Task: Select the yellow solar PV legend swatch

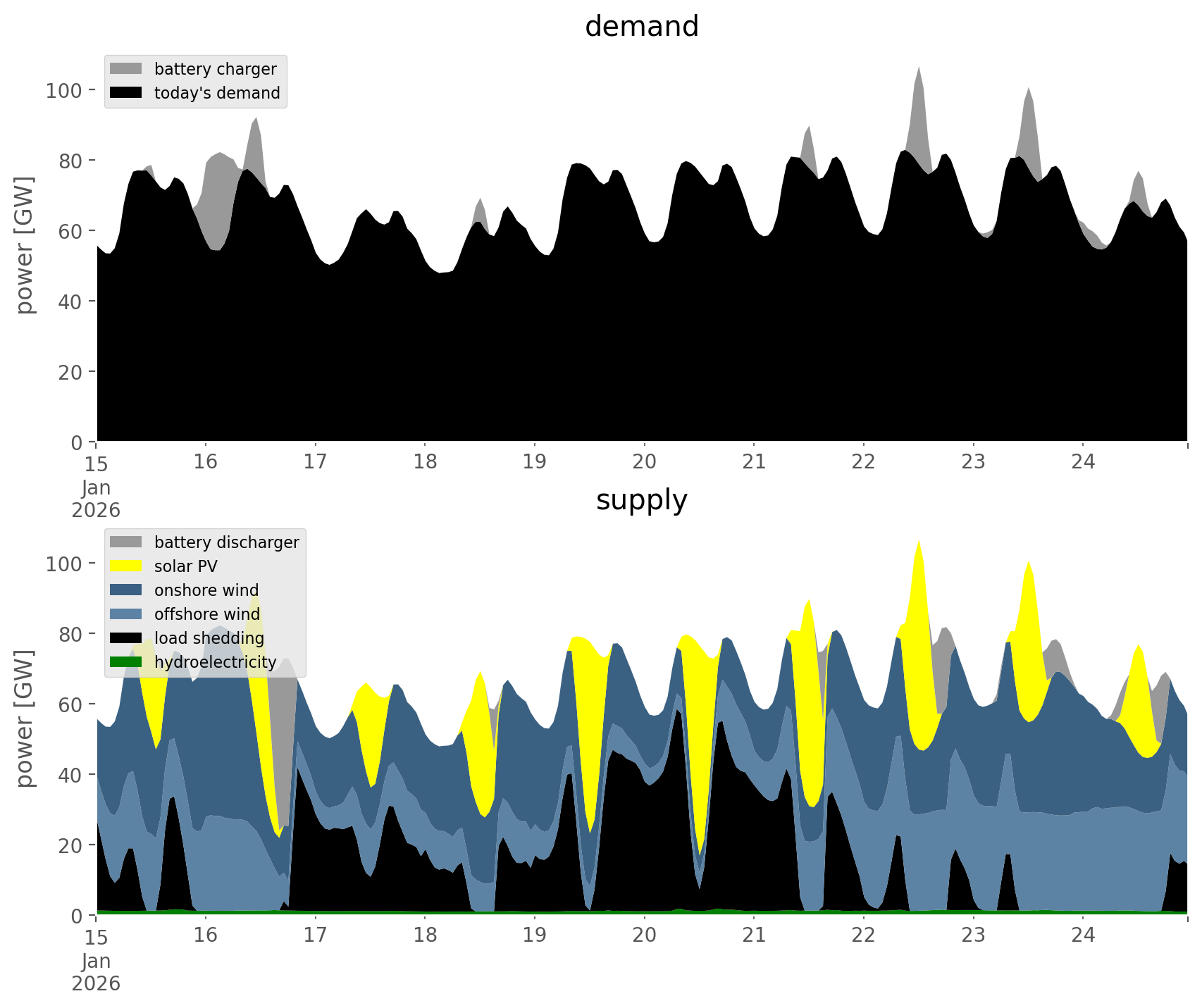Action: [125, 566]
